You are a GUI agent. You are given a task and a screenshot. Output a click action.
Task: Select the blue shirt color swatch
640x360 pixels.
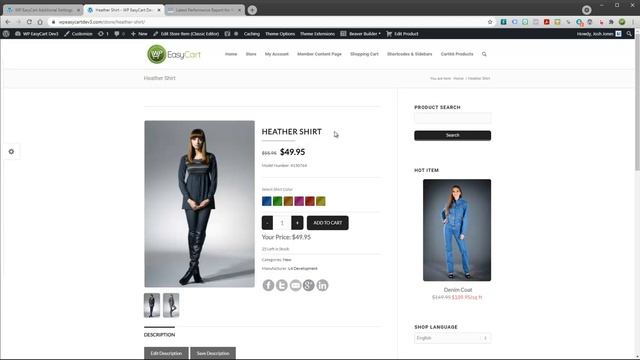pos(267,201)
